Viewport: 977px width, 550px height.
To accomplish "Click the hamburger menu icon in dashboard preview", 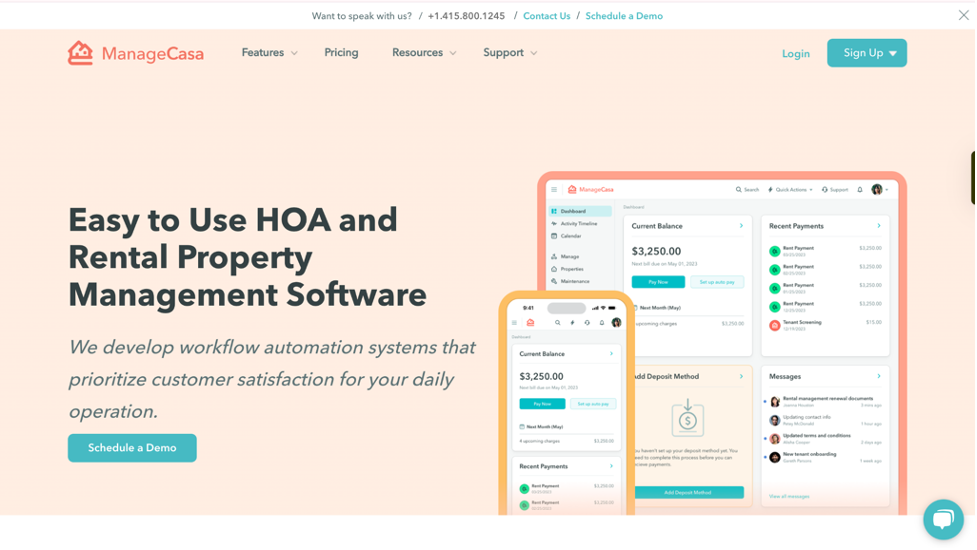I will click(x=554, y=189).
